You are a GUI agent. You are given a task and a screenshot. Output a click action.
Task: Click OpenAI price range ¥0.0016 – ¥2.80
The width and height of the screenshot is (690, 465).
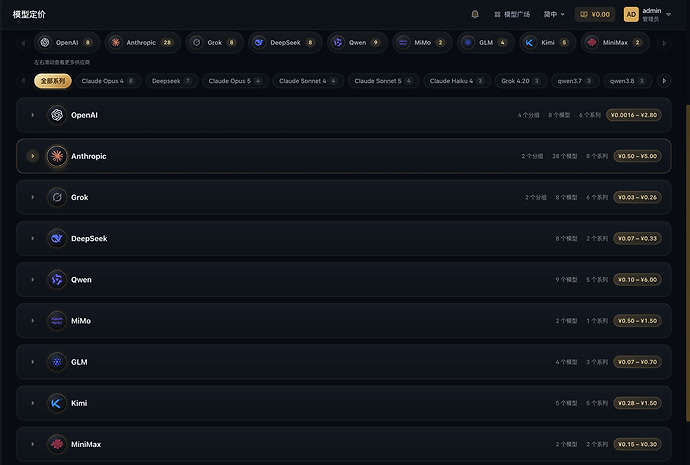(x=634, y=115)
